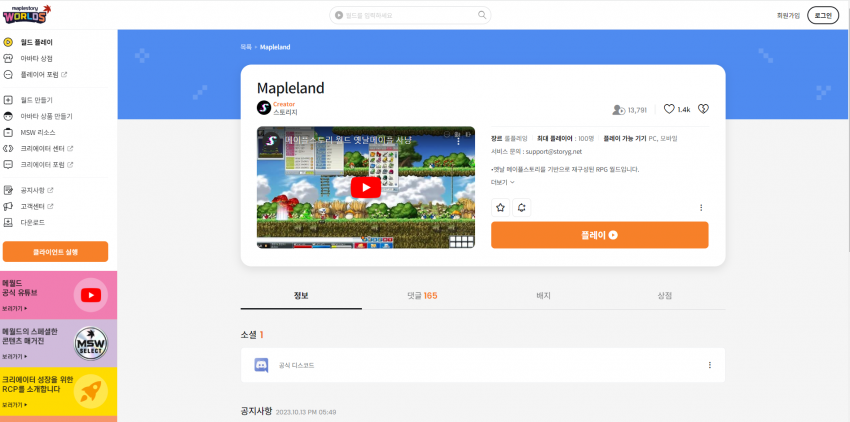Open 월드 만들기 in the sidebar
Screen dimensions: 850x422
pyautogui.click(x=36, y=100)
